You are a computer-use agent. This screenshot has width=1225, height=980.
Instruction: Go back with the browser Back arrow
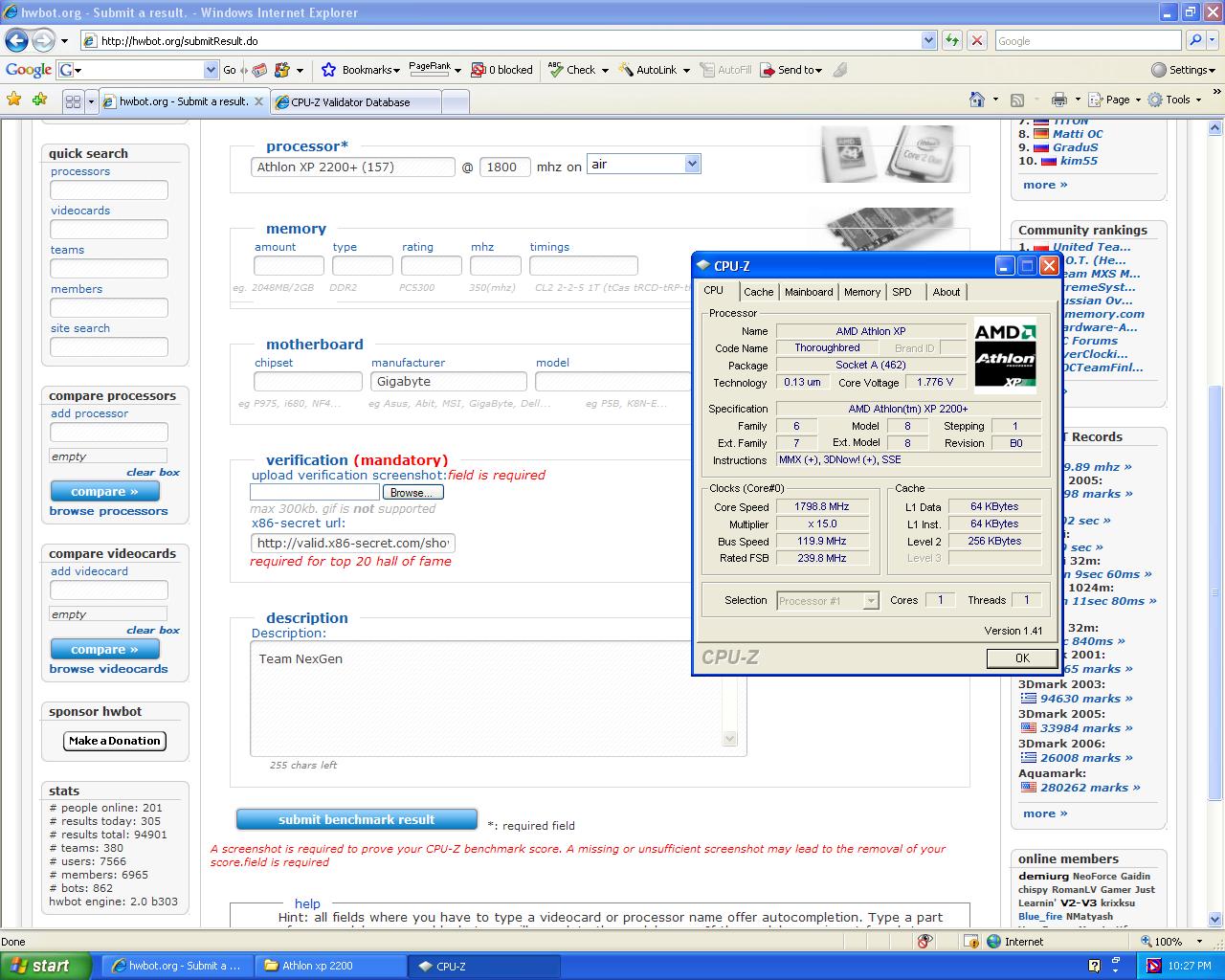[x=16, y=40]
